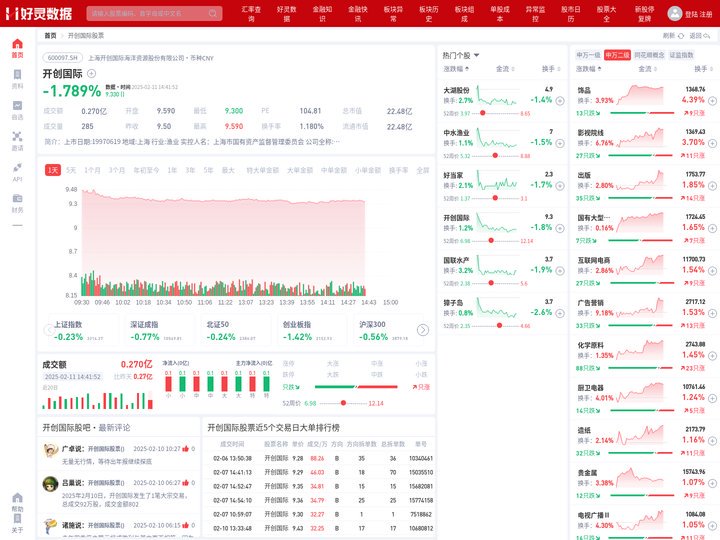This screenshot has width=720, height=540.
Task: Open the 资料 sidebar icon
Action: point(17,79)
